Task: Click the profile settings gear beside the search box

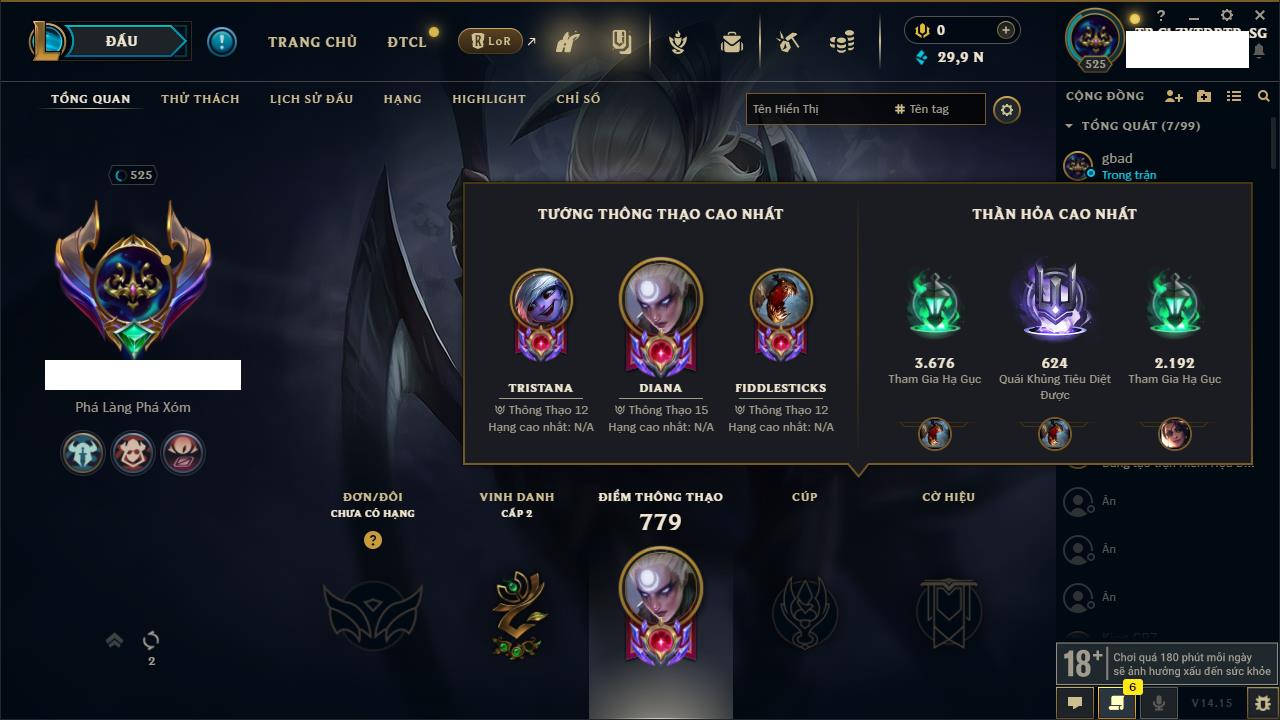Action: pyautogui.click(x=1007, y=109)
